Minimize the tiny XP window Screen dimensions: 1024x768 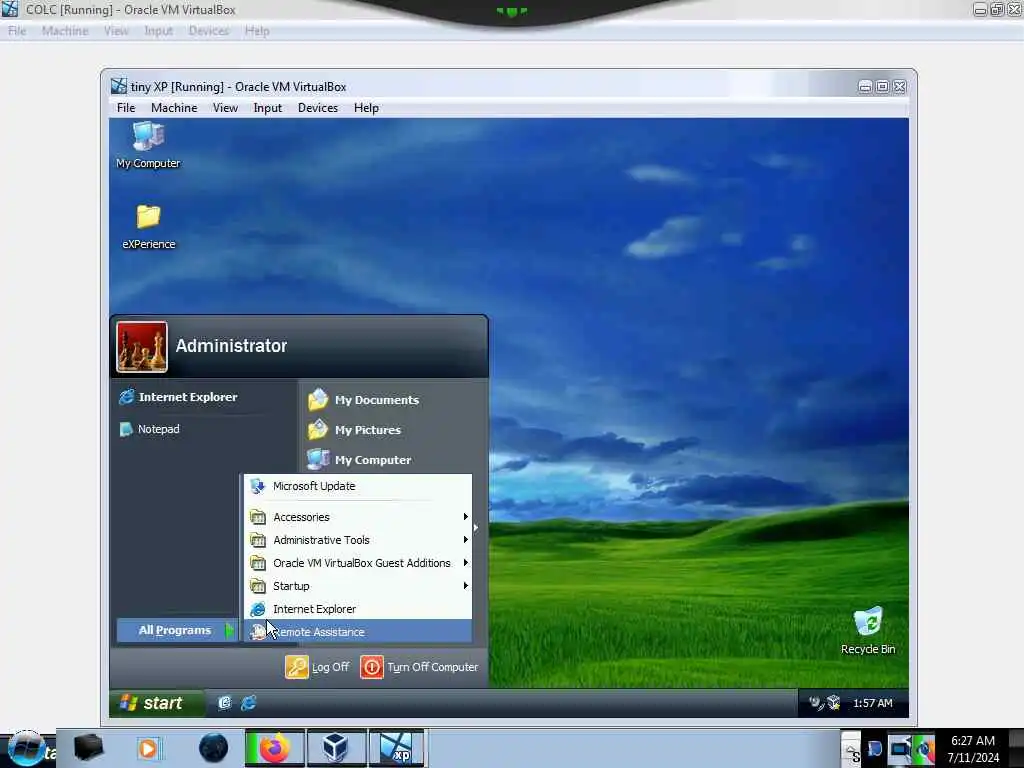point(865,86)
